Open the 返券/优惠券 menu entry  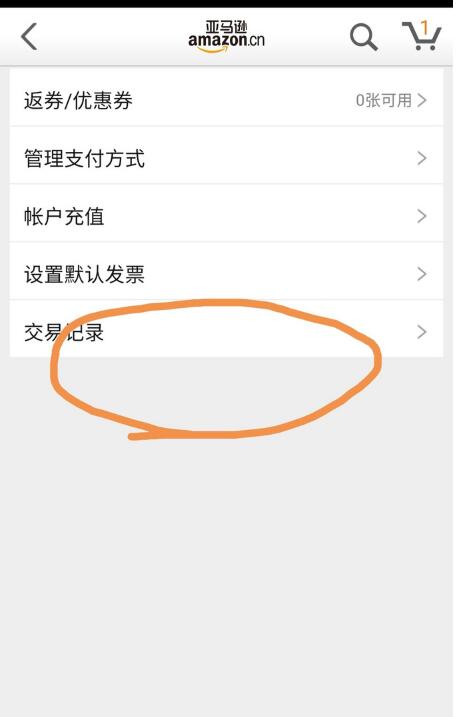coord(226,98)
